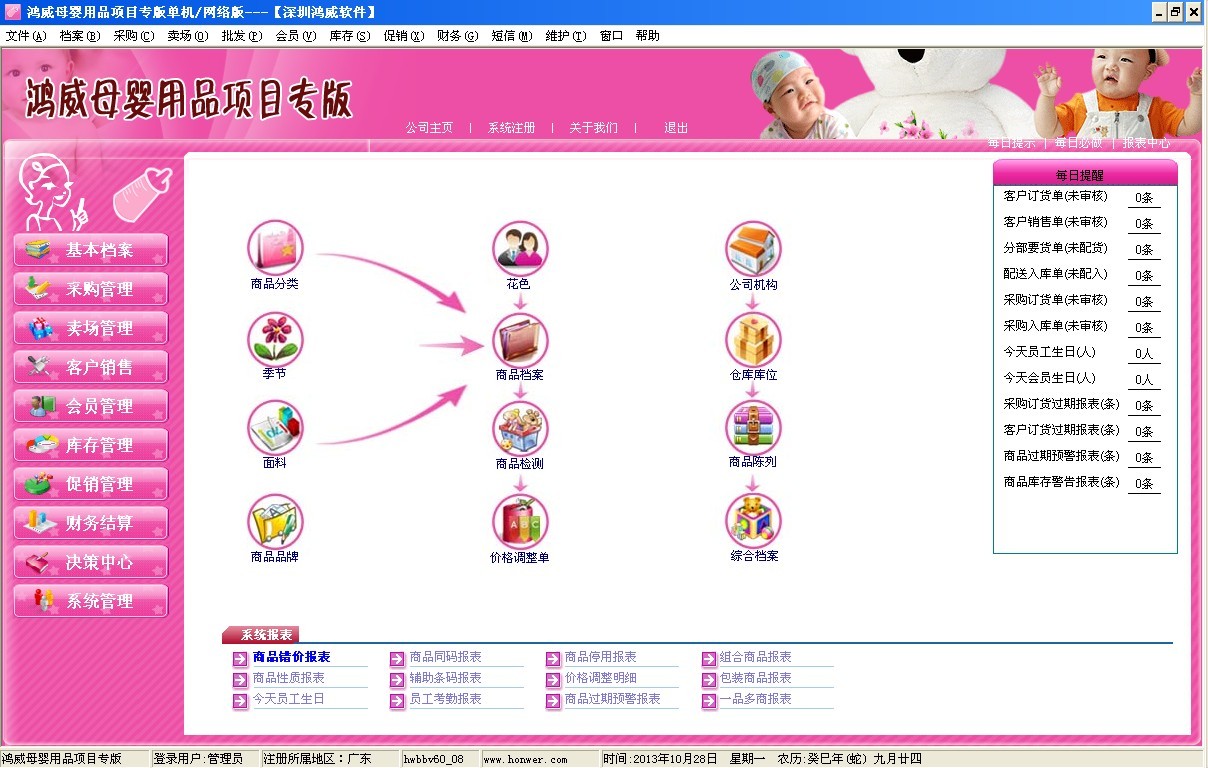This screenshot has width=1208, height=768.
Task: Open the 面料 fabric icon
Action: (x=274, y=428)
